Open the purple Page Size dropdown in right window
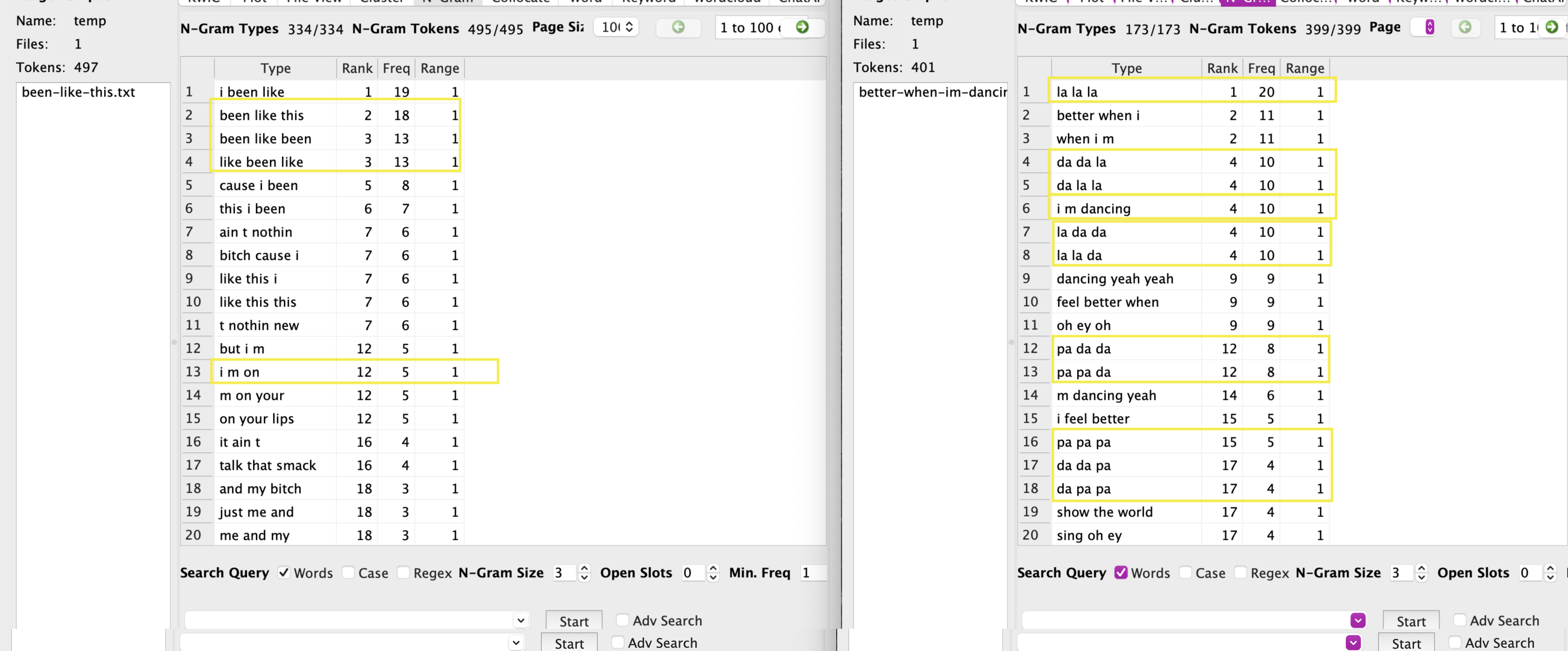This screenshot has height=651, width=1568. pyautogui.click(x=1429, y=27)
